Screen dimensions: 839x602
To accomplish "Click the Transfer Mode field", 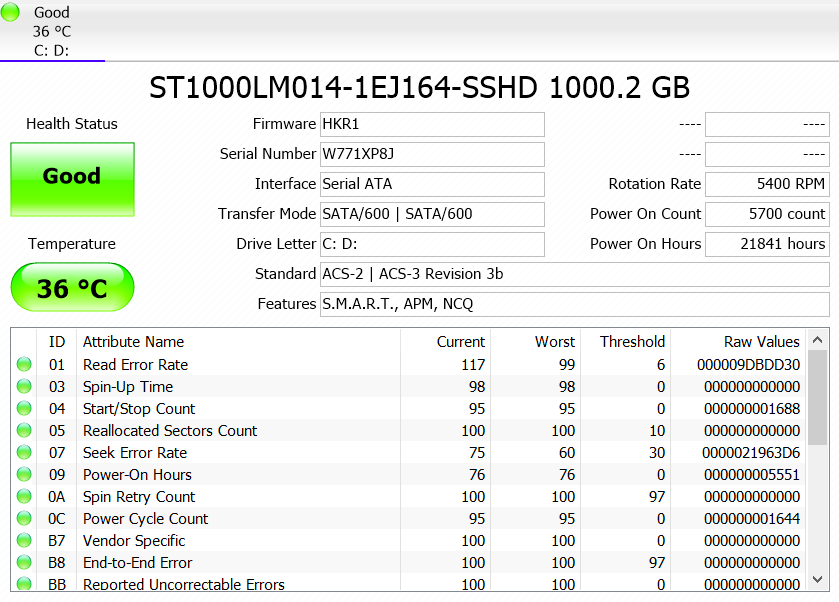I will click(432, 214).
